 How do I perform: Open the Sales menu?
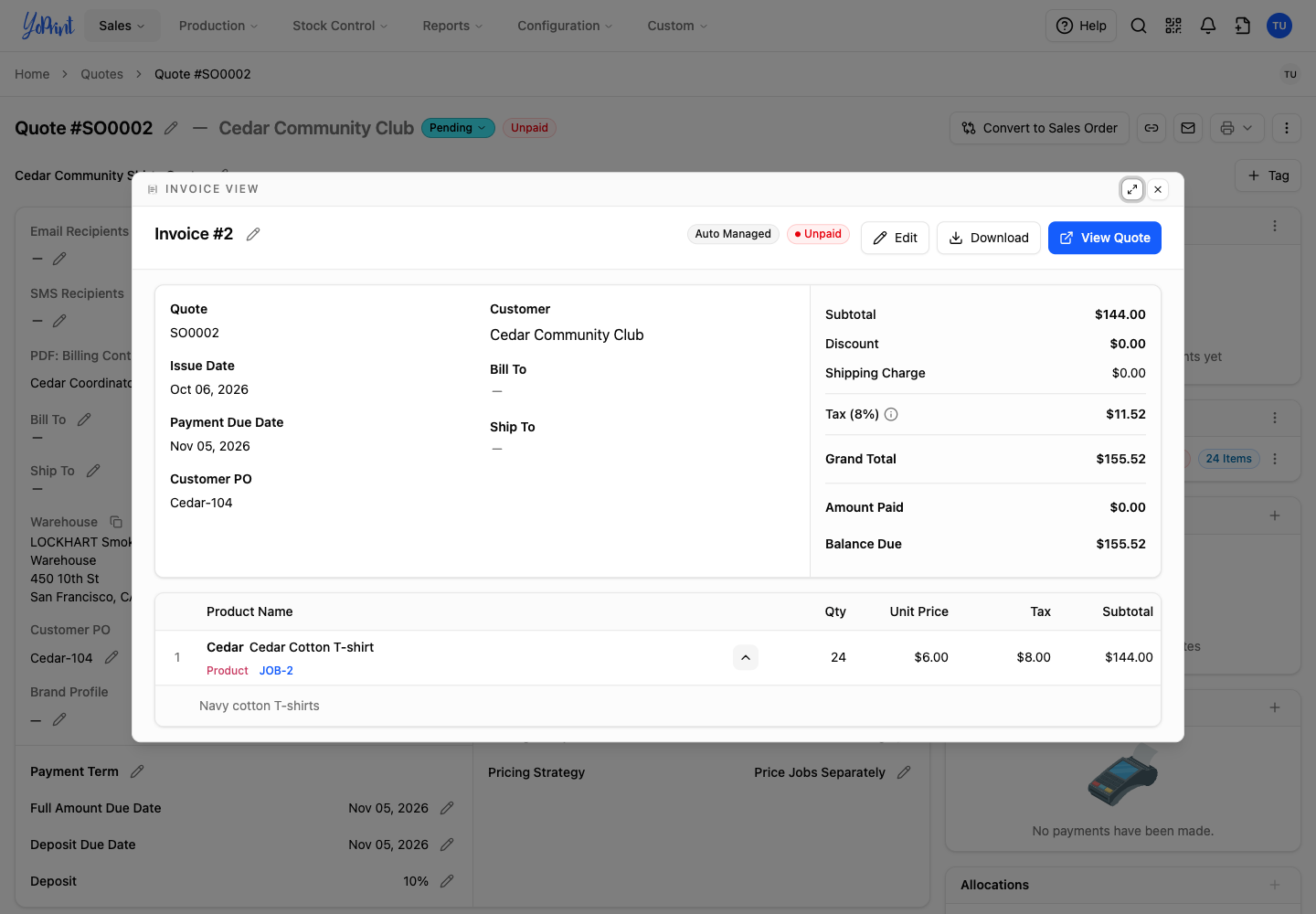122,26
